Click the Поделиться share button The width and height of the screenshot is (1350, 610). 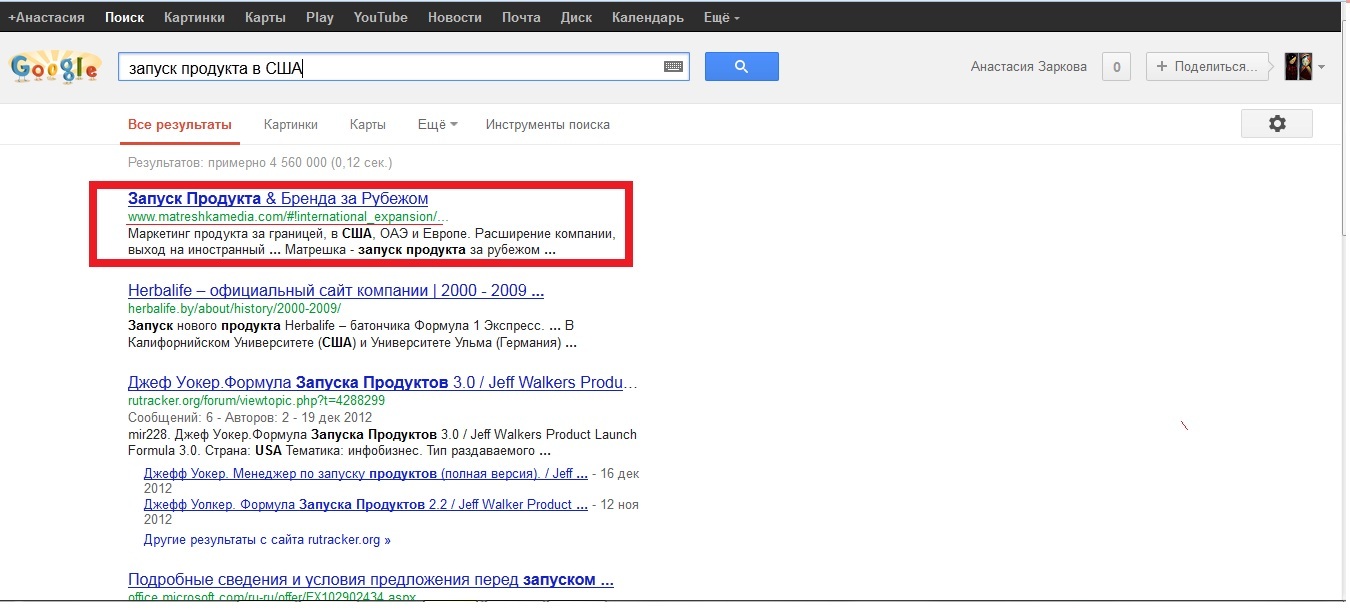pyautogui.click(x=1207, y=67)
